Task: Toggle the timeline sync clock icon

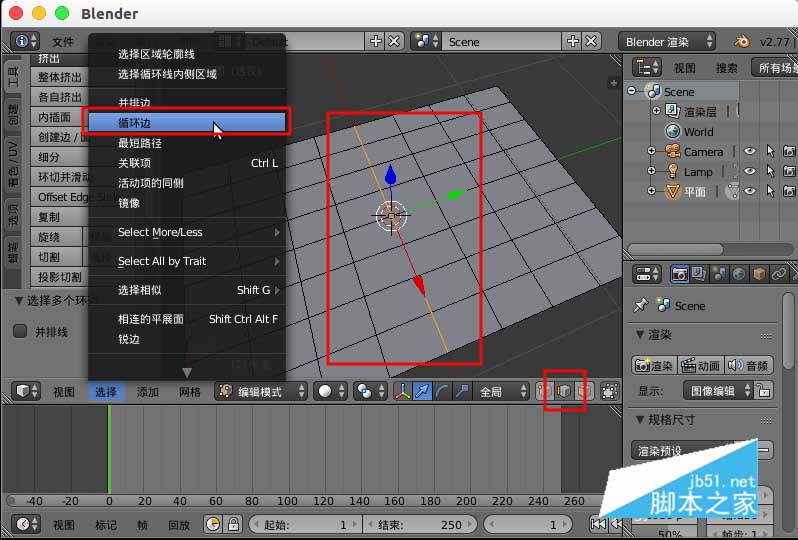Action: point(213,524)
